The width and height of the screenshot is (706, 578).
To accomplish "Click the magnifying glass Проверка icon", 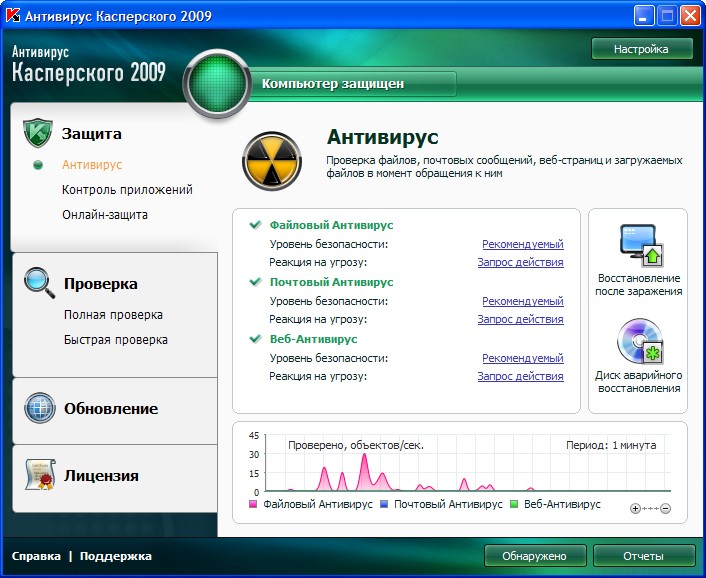I will tap(40, 283).
